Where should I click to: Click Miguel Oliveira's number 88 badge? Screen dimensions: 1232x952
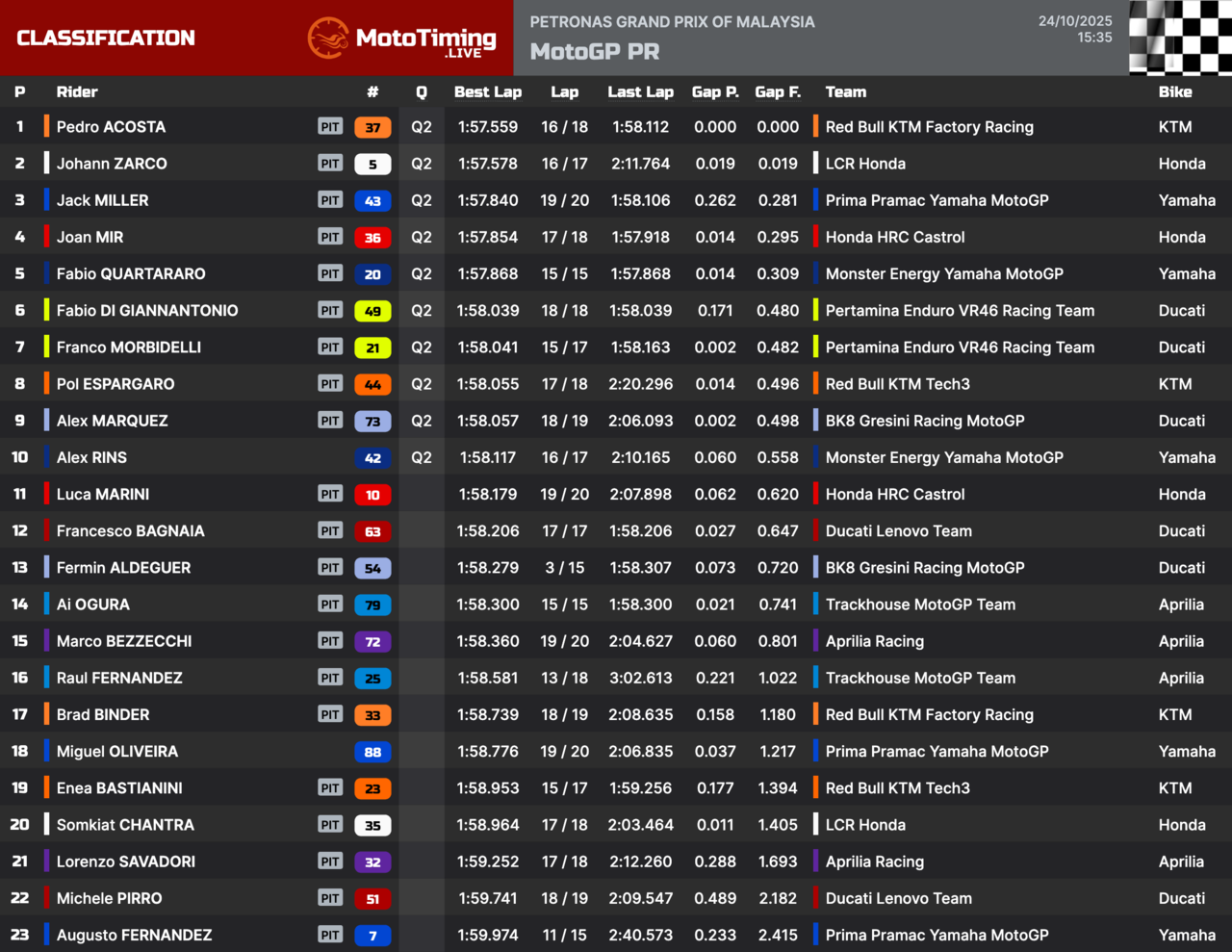coord(372,752)
